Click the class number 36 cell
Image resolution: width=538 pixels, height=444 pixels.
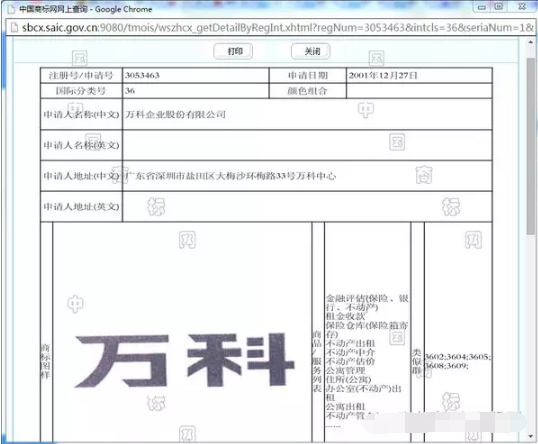196,91
